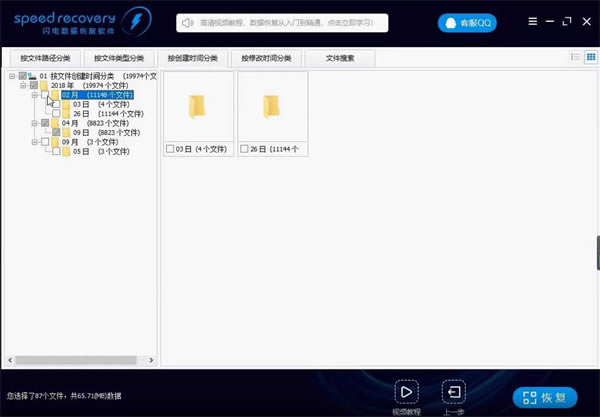Open the 文件搜索 tab
Viewport: 600px width, 417px height.
click(x=340, y=59)
